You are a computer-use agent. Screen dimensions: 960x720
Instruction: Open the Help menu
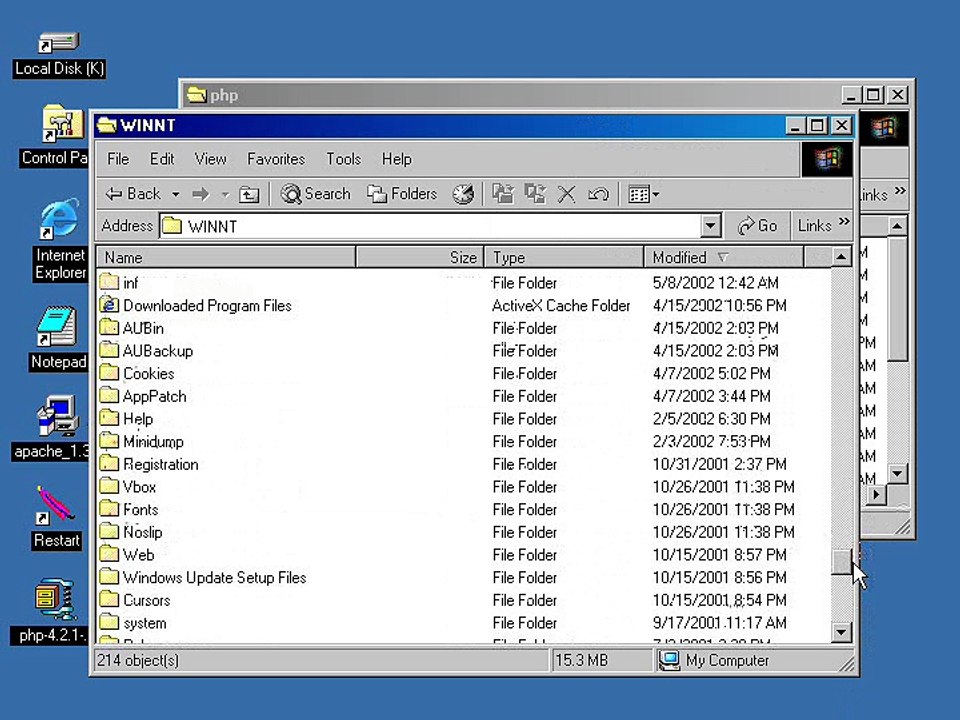pos(397,159)
